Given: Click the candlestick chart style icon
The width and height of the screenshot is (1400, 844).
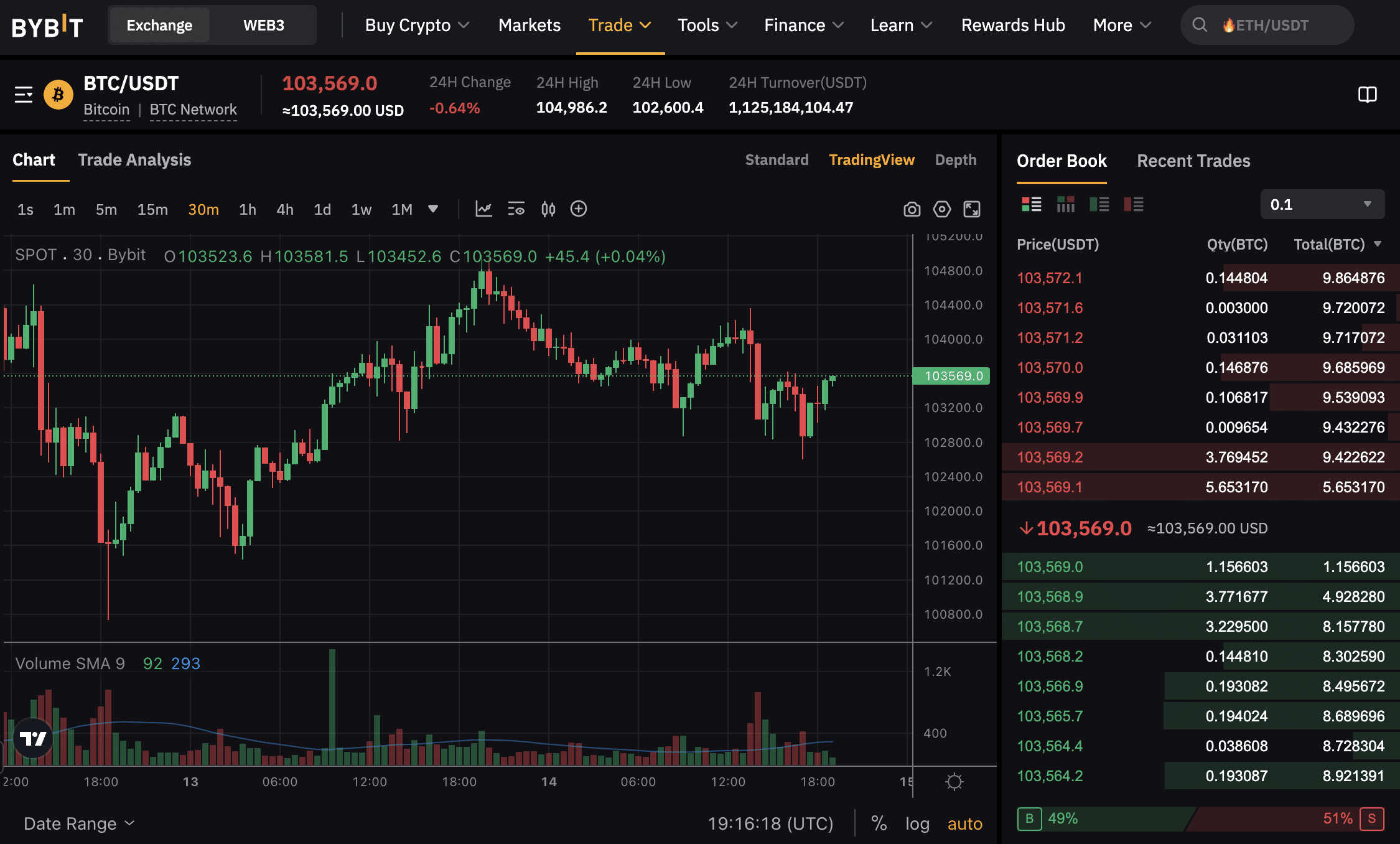Looking at the screenshot, I should (x=548, y=209).
